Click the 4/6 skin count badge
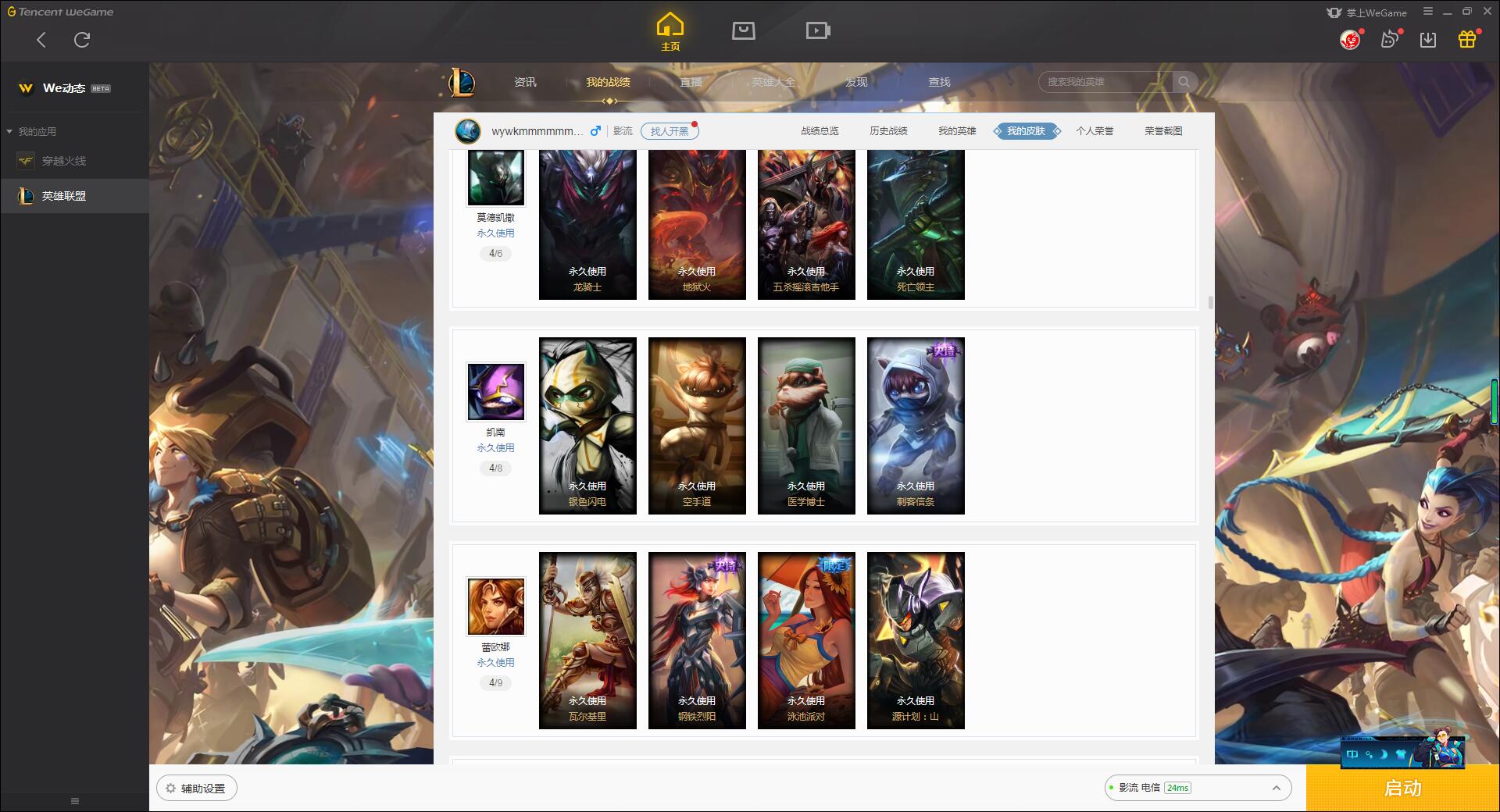Screen dimensions: 1500x812 (x=496, y=254)
